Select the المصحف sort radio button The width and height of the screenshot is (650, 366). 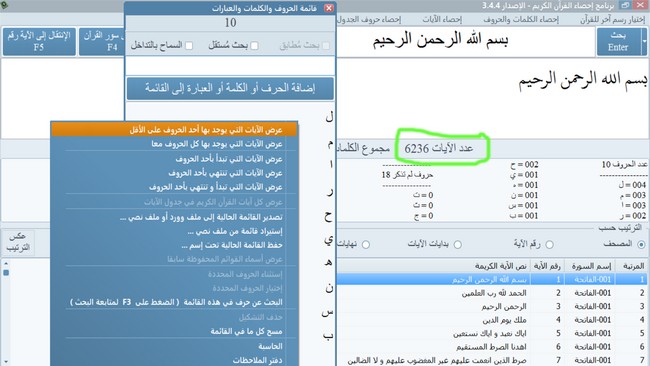coord(641,245)
